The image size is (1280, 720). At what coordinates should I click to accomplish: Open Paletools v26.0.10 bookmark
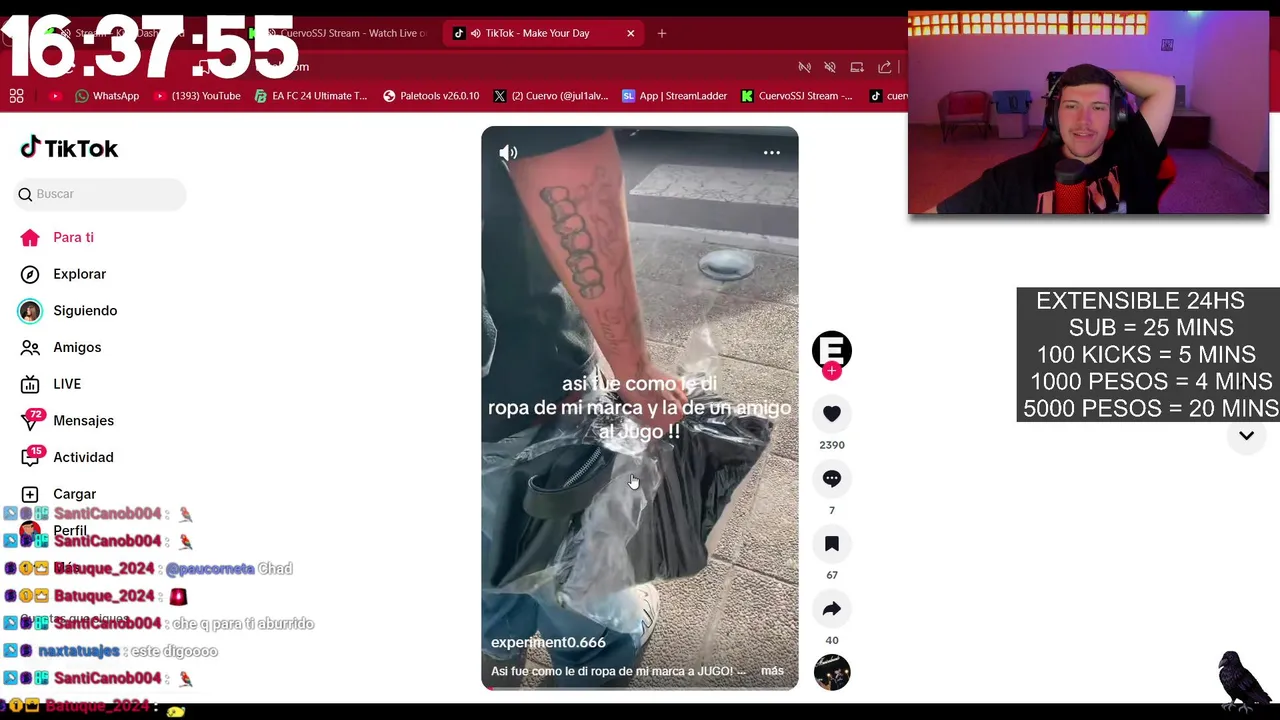tap(431, 96)
